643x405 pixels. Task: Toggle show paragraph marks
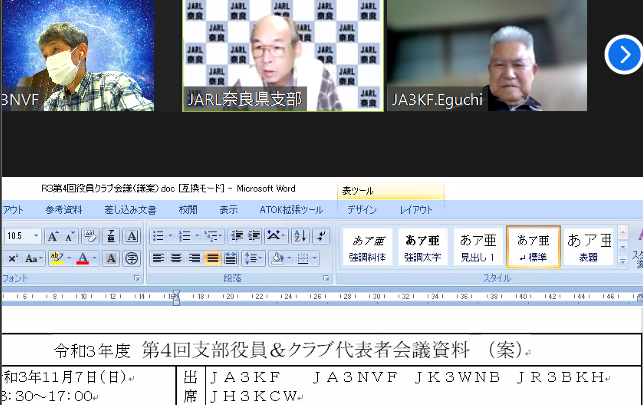[x=321, y=236]
